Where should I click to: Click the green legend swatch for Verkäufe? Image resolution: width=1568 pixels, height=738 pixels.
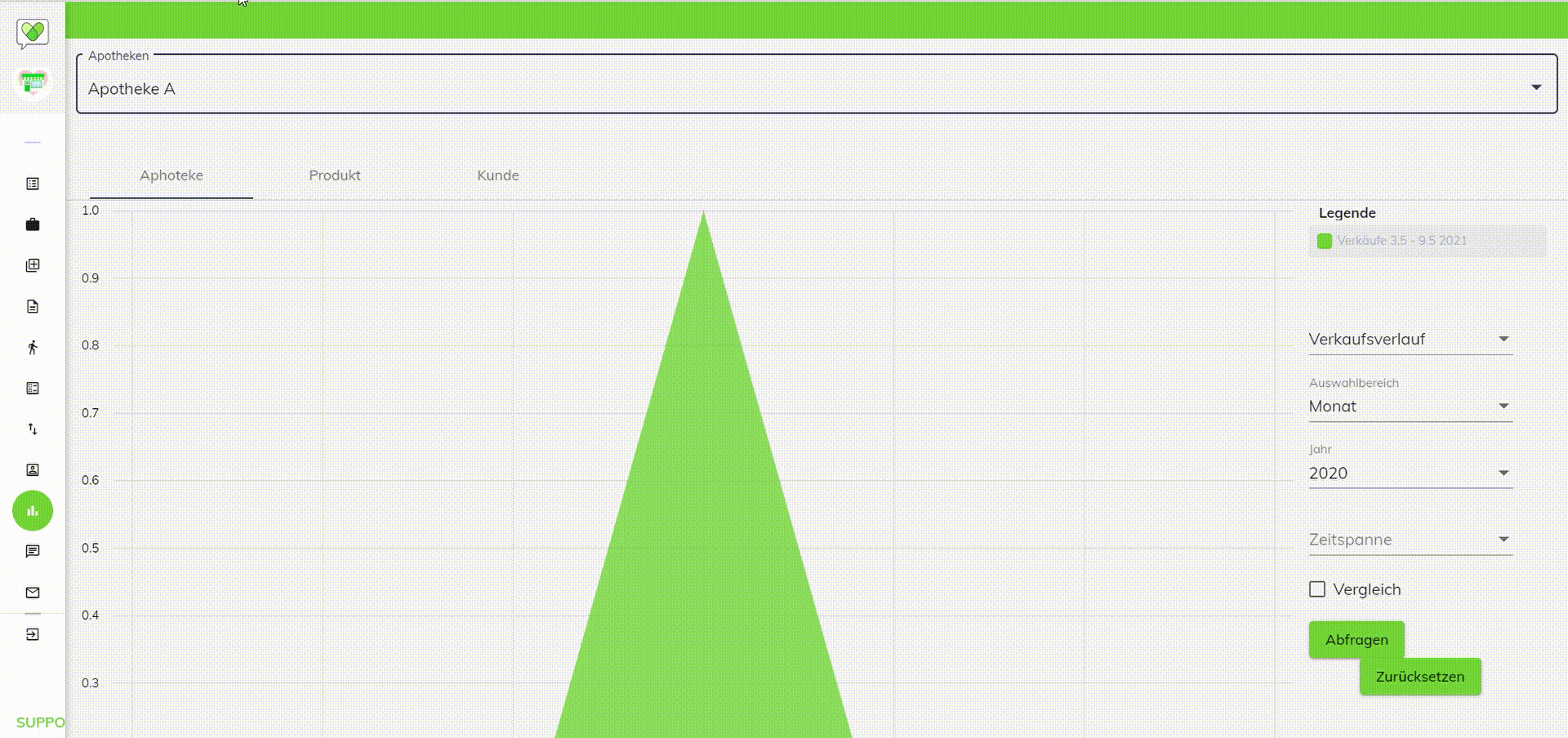(x=1325, y=241)
